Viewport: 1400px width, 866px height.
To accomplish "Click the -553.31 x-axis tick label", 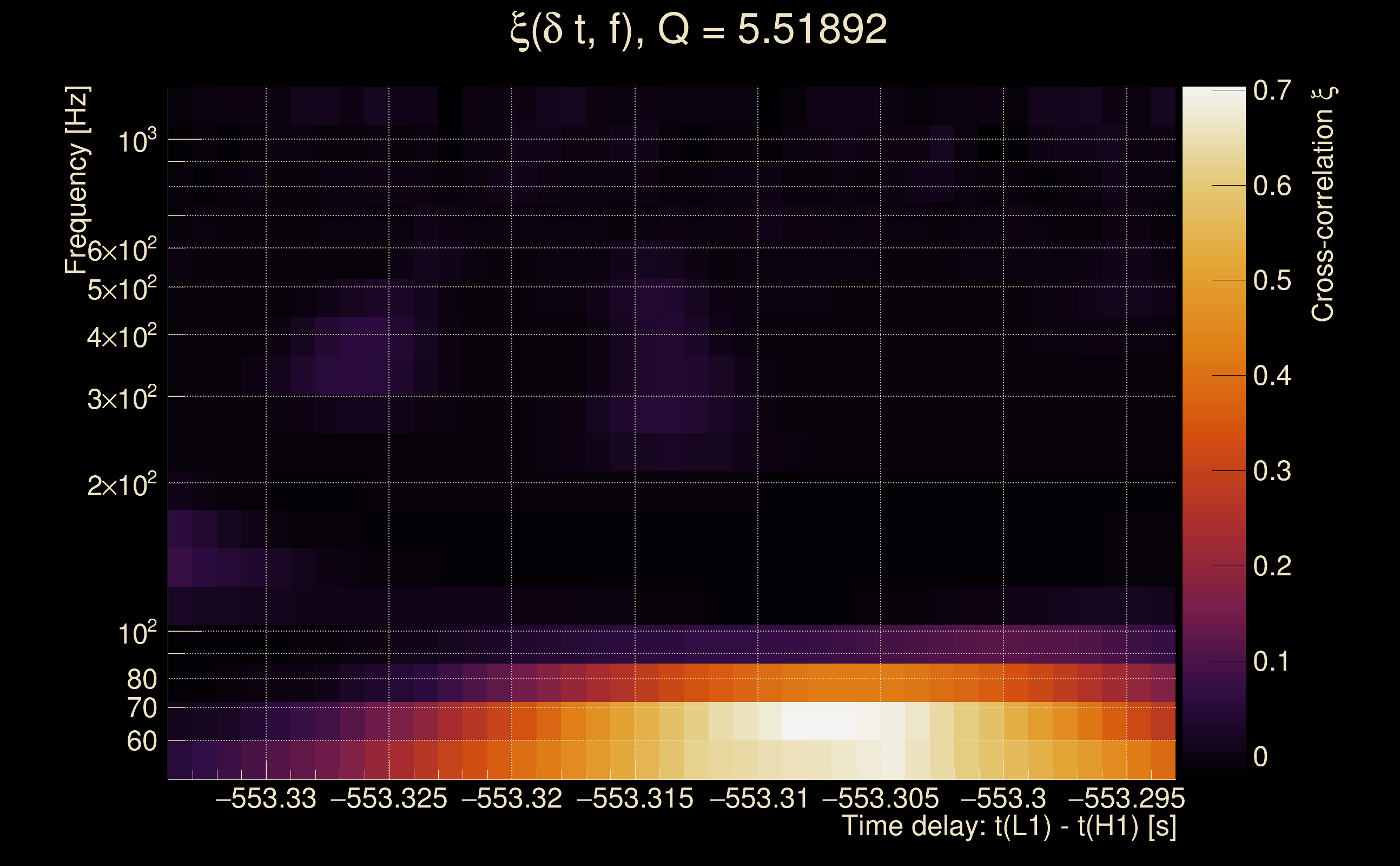I will coord(759,799).
